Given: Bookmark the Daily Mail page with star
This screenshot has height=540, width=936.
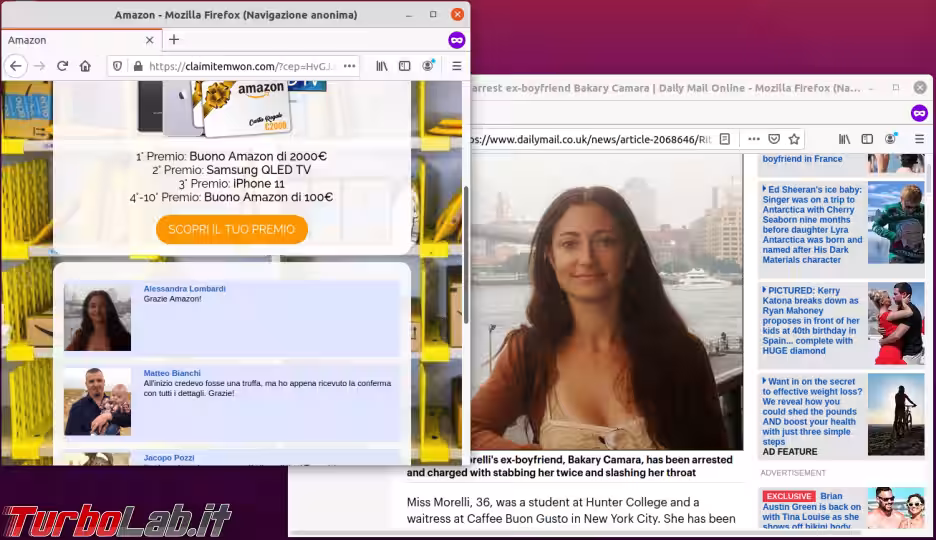Looking at the screenshot, I should click(x=794, y=139).
